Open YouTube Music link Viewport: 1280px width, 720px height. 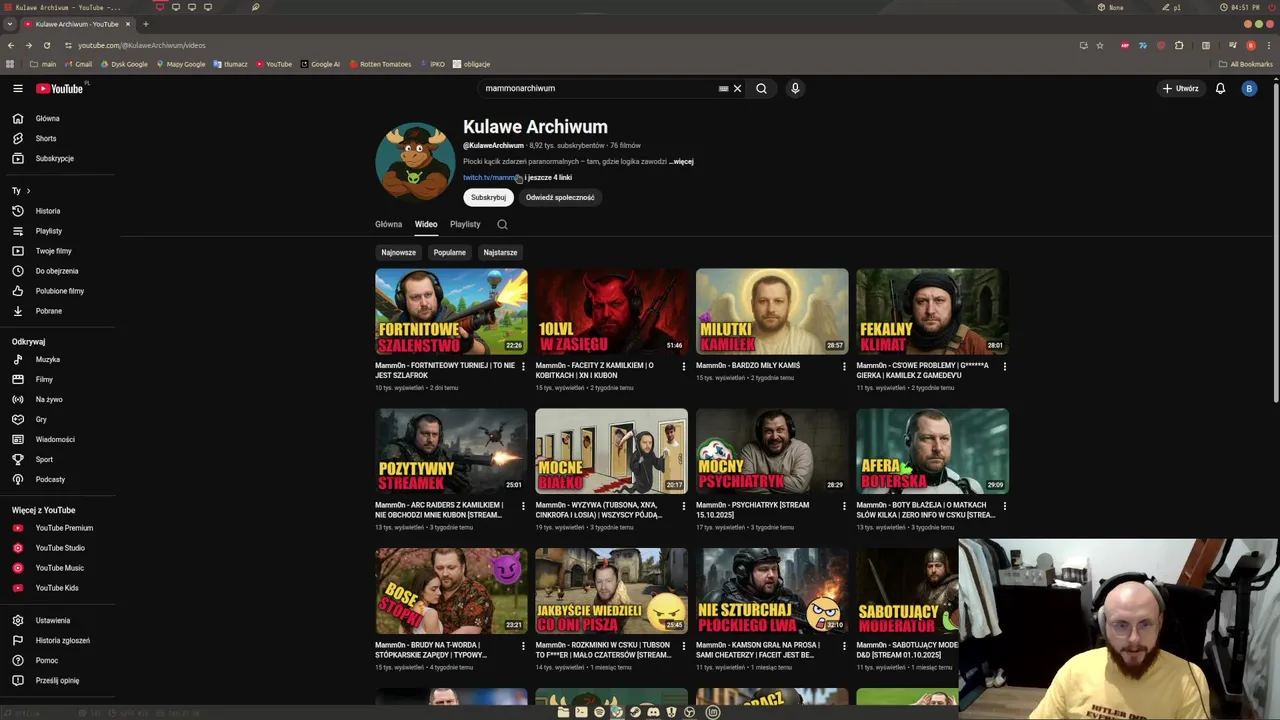pyautogui.click(x=59, y=568)
